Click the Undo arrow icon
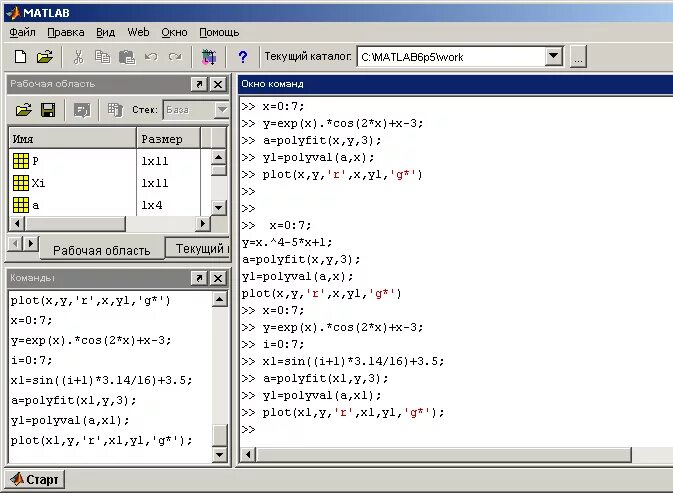The width and height of the screenshot is (673, 493). click(151, 56)
